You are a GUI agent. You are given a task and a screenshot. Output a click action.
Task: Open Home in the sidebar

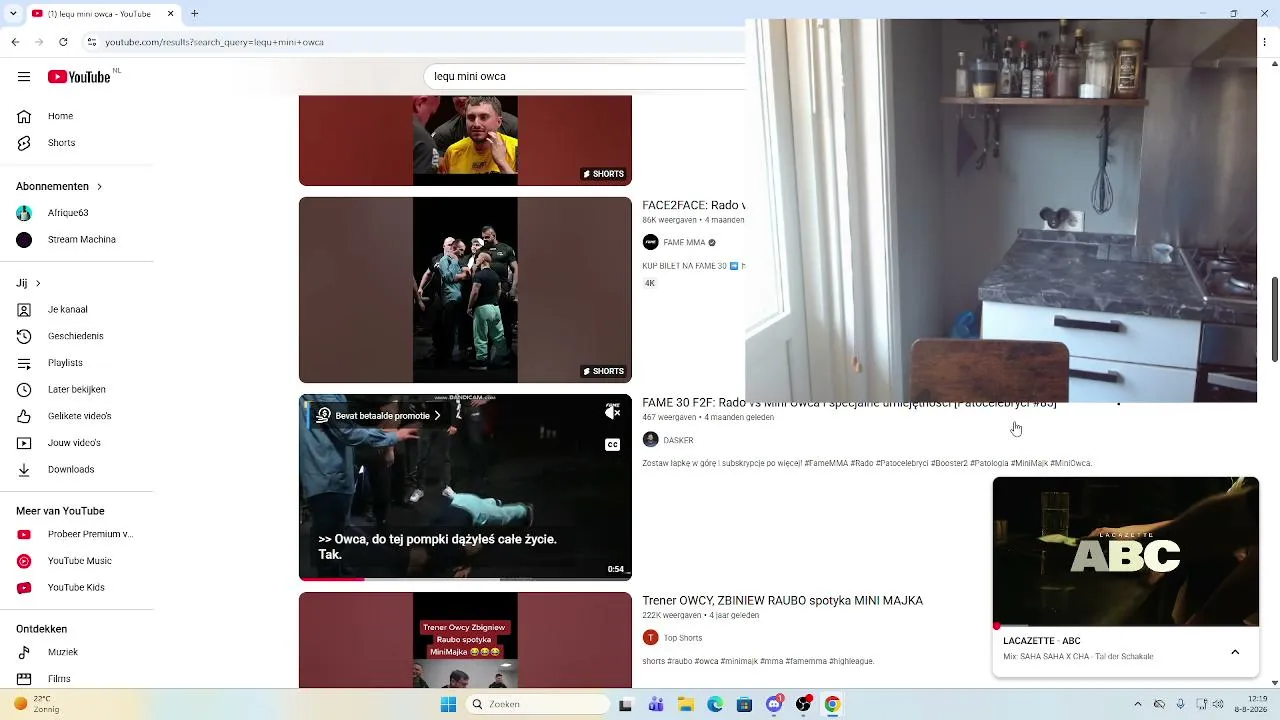click(x=60, y=116)
